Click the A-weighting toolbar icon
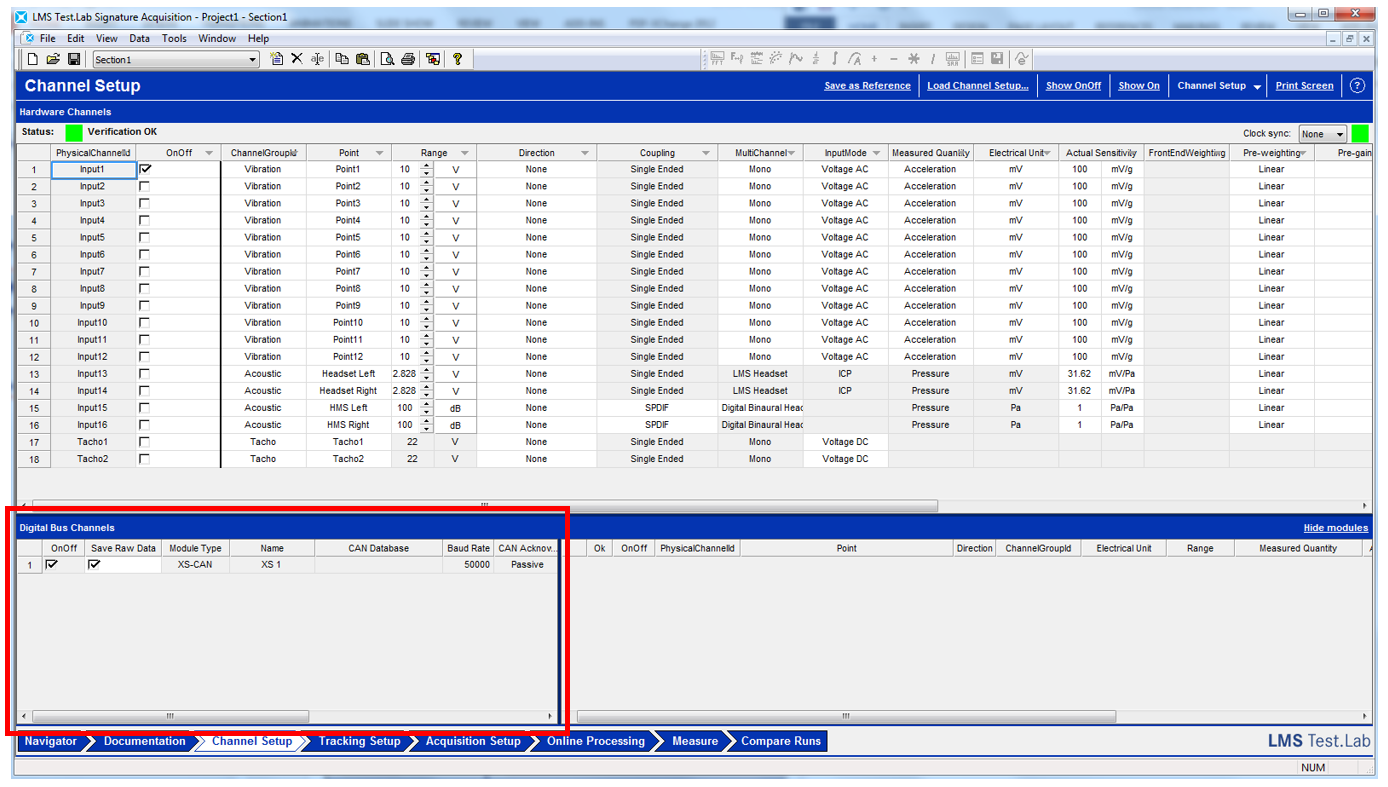Image resolution: width=1388 pixels, height=787 pixels. pyautogui.click(x=855, y=59)
